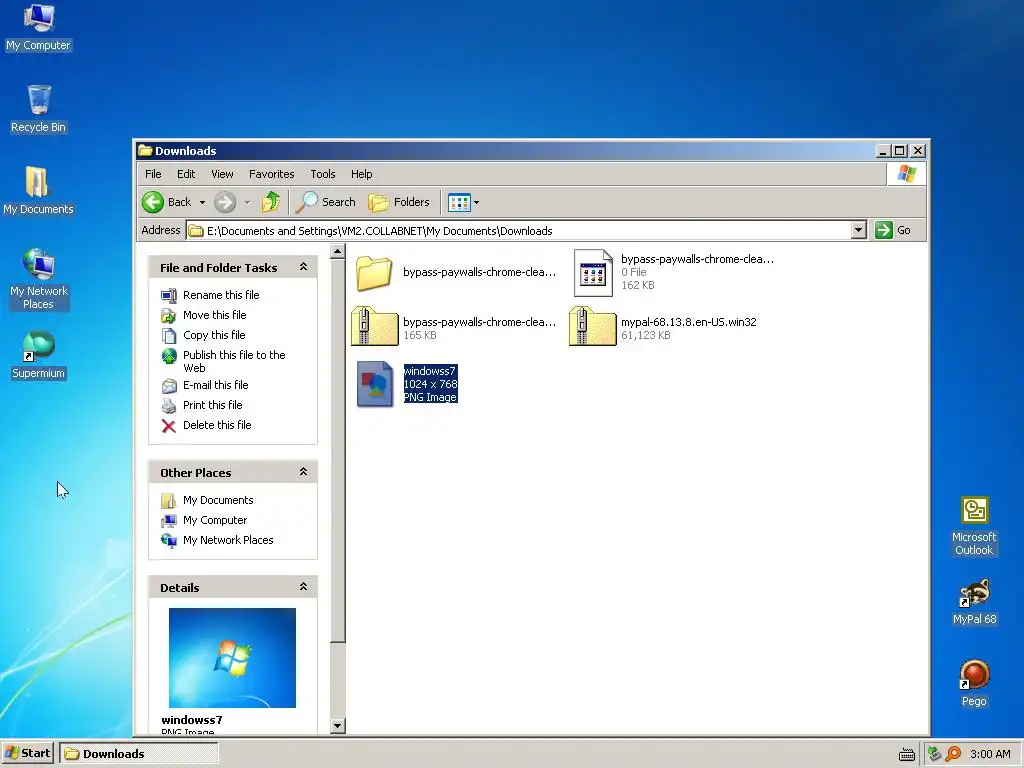Click into the Address path field
The width and height of the screenshot is (1024, 768).
(519, 230)
